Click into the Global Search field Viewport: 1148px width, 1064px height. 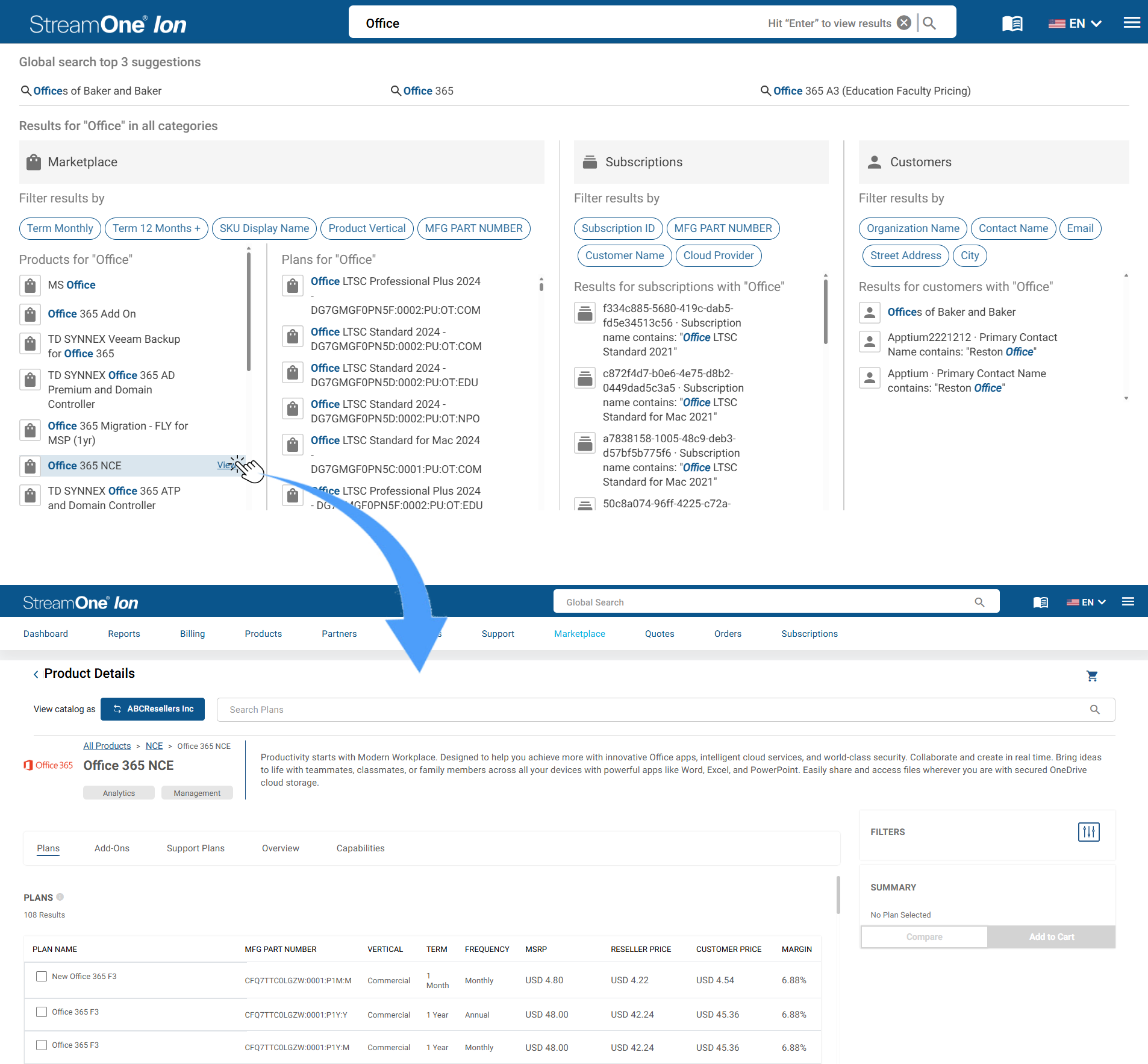point(776,602)
